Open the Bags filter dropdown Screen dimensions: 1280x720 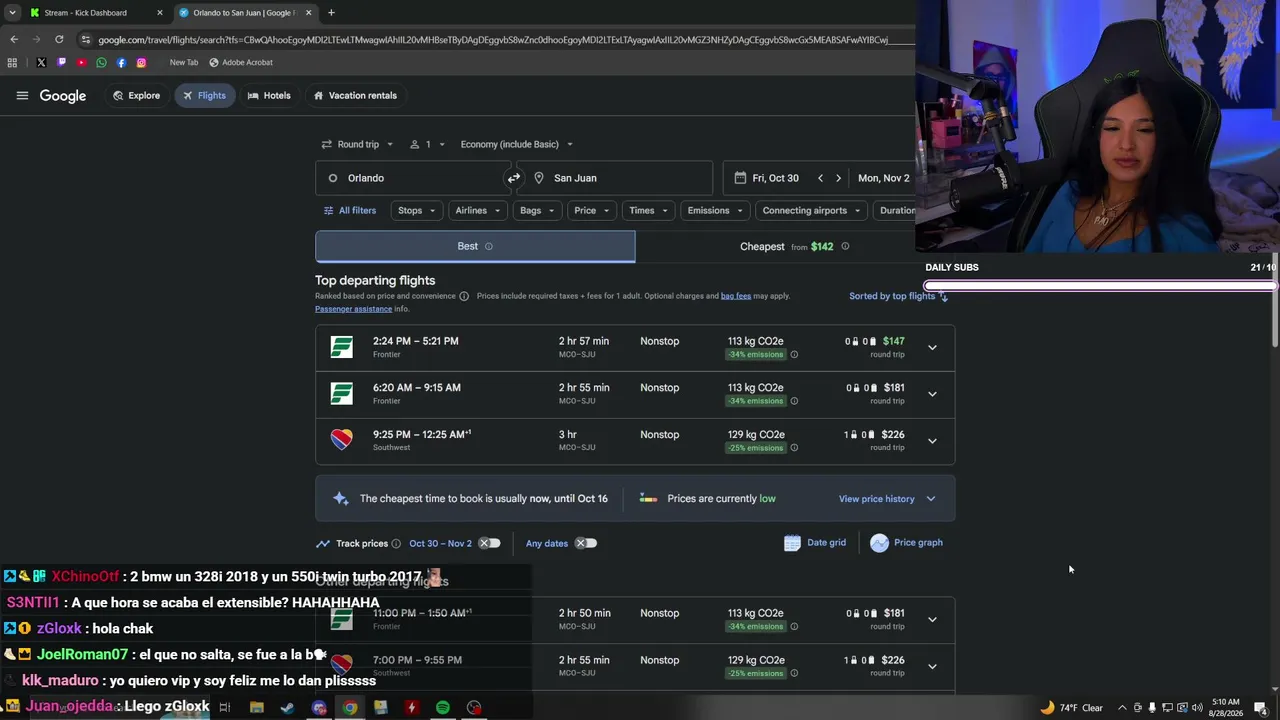537,211
